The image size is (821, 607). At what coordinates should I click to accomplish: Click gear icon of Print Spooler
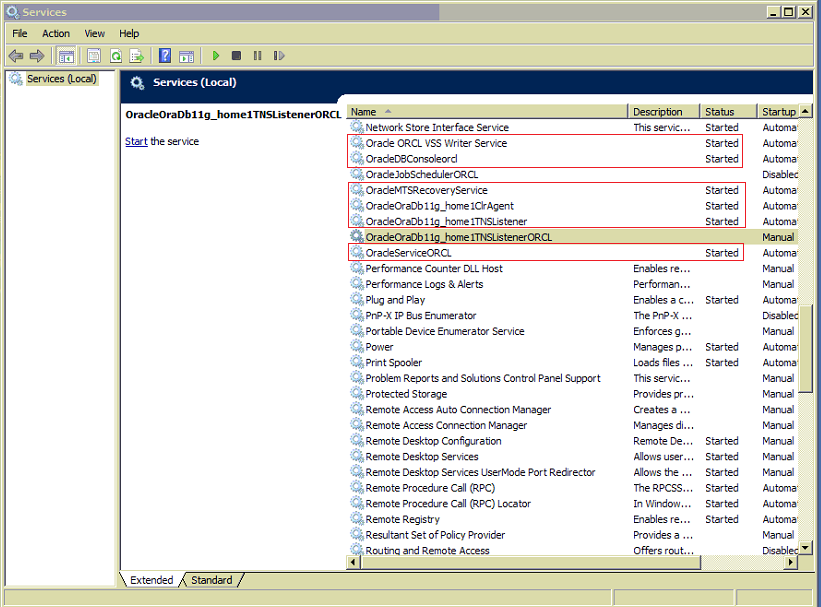pyautogui.click(x=357, y=362)
